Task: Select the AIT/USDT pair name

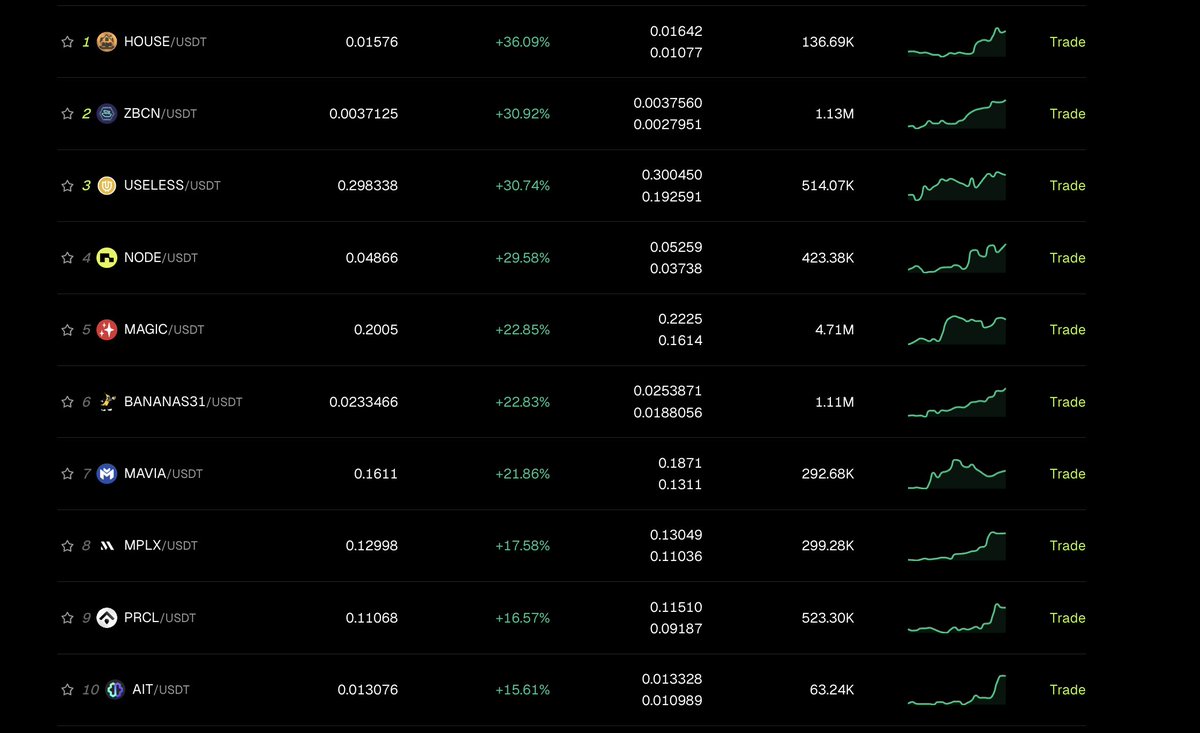Action: pyautogui.click(x=161, y=690)
